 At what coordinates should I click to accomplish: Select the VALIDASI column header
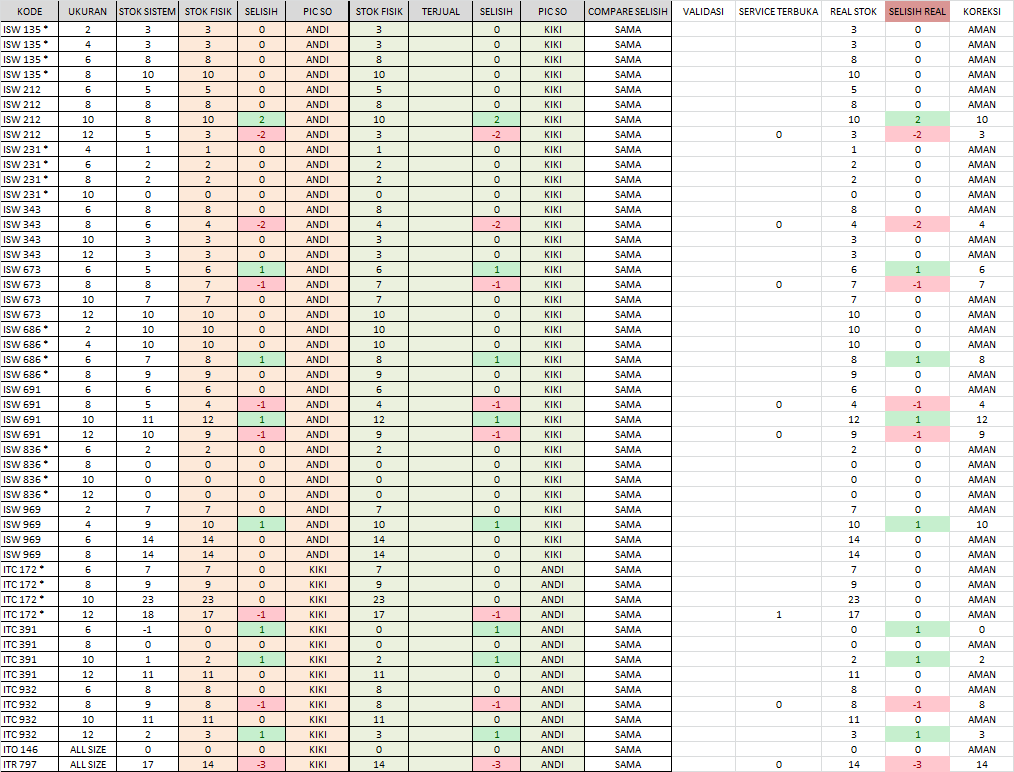pos(703,12)
